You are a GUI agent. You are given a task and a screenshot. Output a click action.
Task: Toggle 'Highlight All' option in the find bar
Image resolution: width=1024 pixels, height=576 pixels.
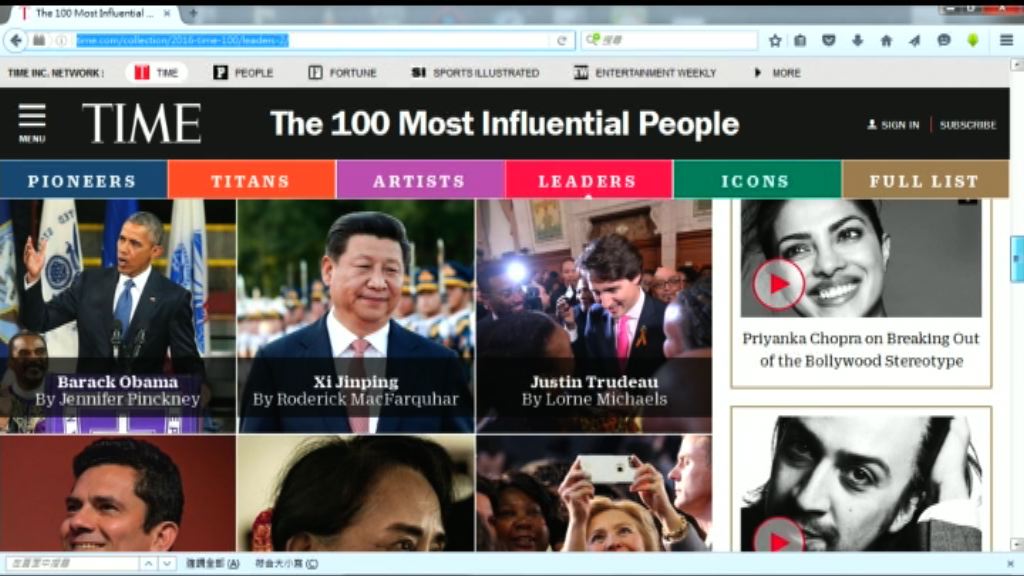pos(211,564)
